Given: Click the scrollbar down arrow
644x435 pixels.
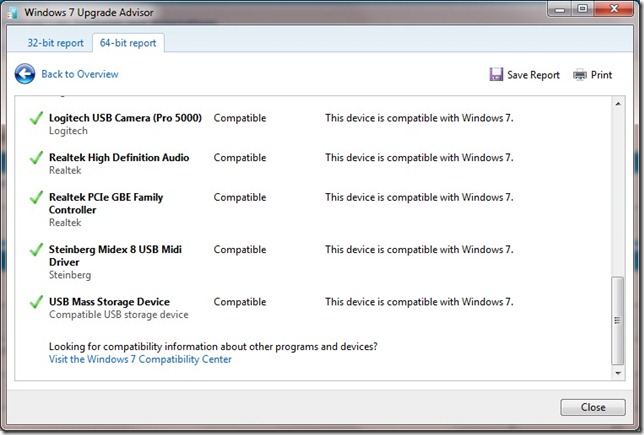Looking at the screenshot, I should [618, 373].
